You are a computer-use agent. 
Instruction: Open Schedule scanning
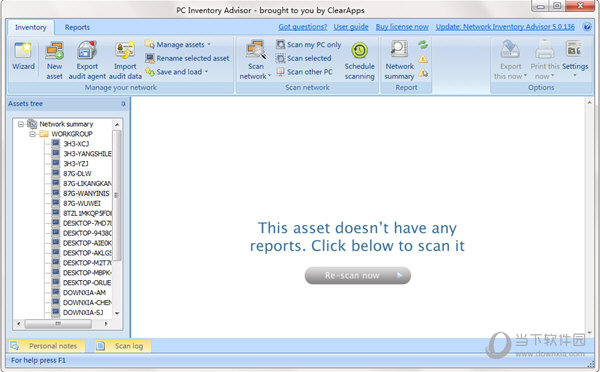(359, 60)
